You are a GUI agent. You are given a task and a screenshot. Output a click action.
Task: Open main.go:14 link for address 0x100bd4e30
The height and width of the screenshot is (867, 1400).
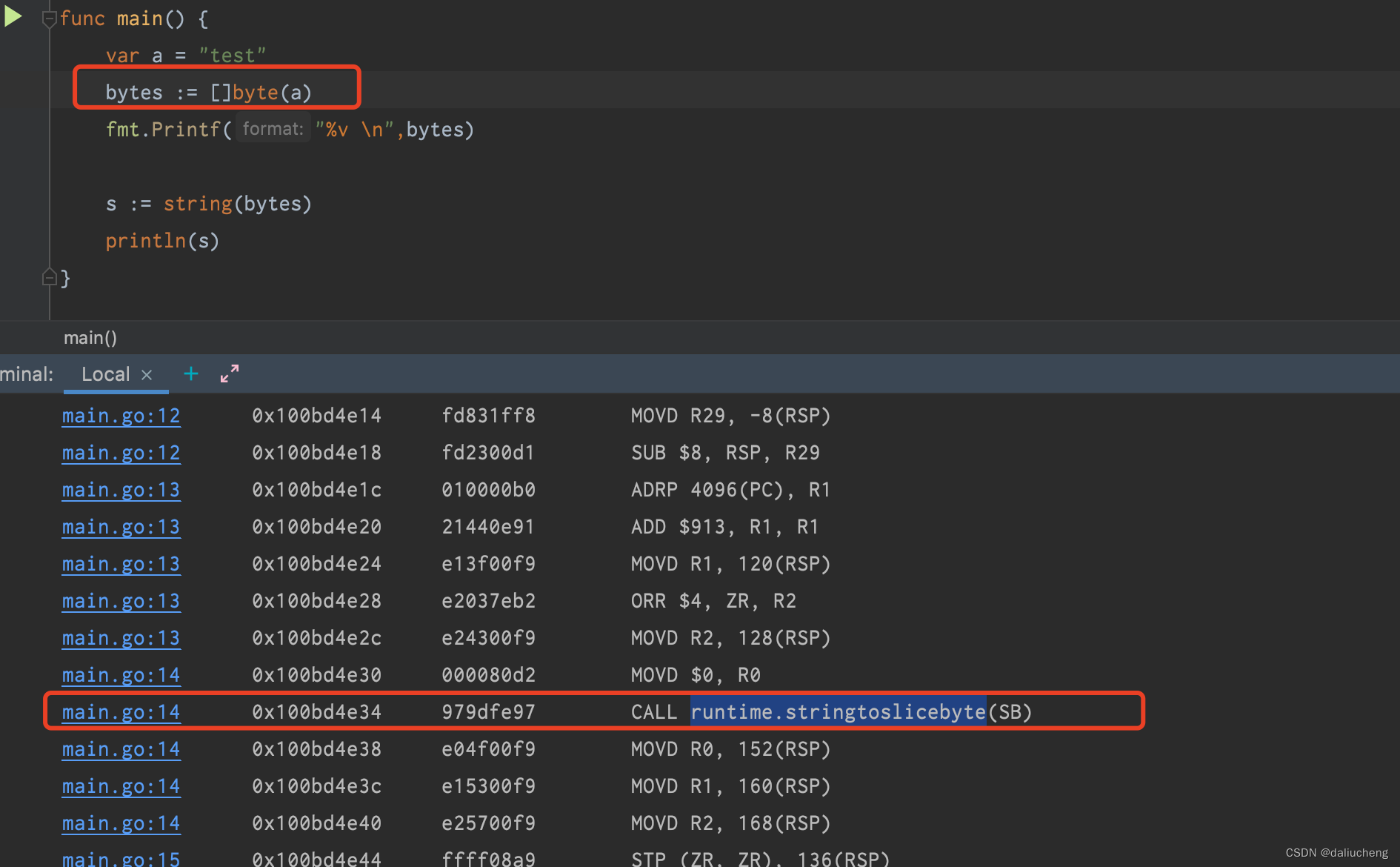(x=121, y=675)
